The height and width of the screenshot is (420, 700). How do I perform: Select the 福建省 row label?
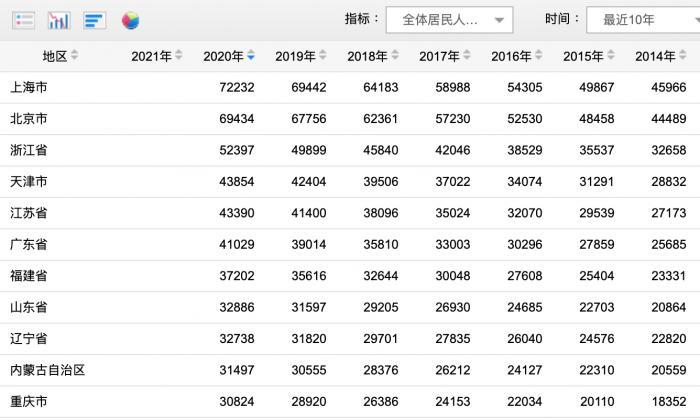29,276
